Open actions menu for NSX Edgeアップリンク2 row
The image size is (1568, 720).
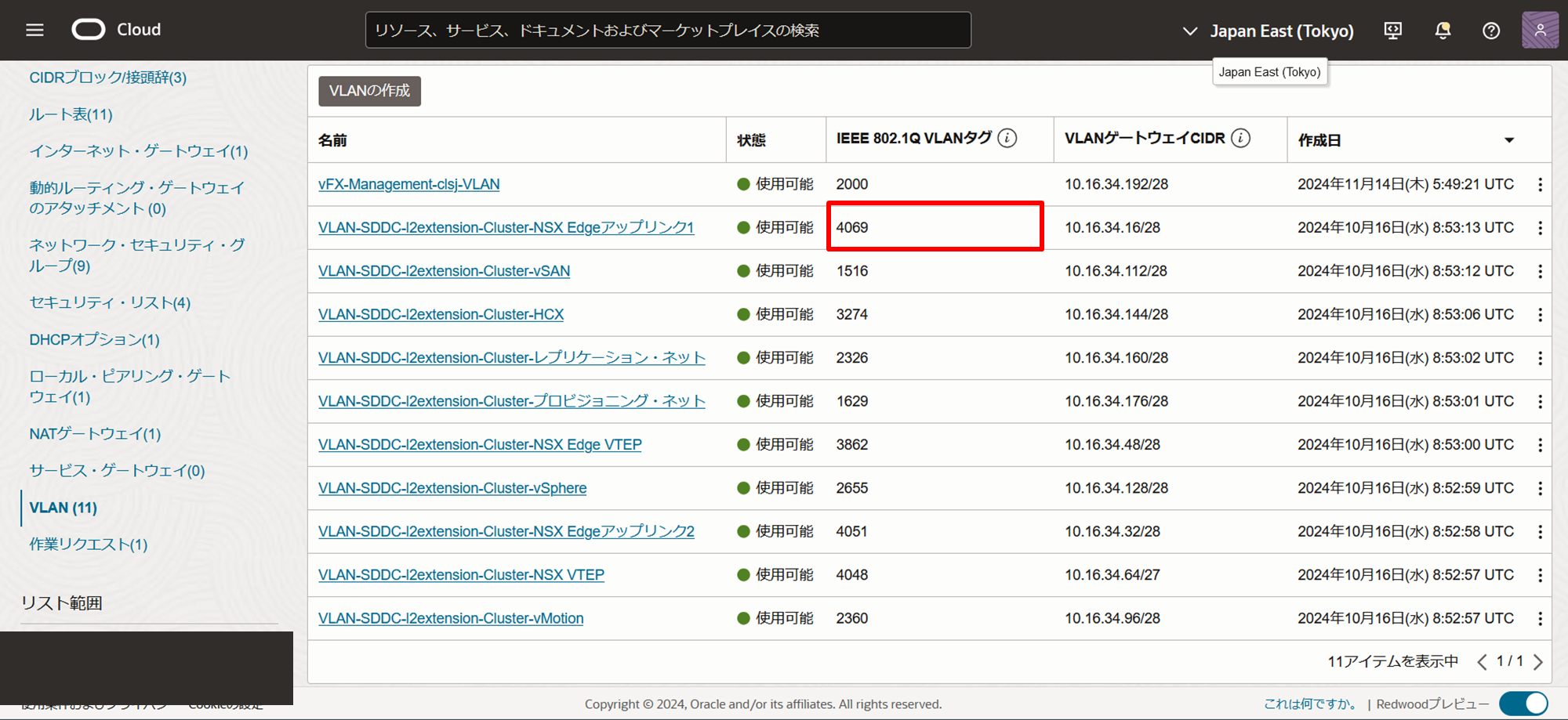(x=1540, y=531)
